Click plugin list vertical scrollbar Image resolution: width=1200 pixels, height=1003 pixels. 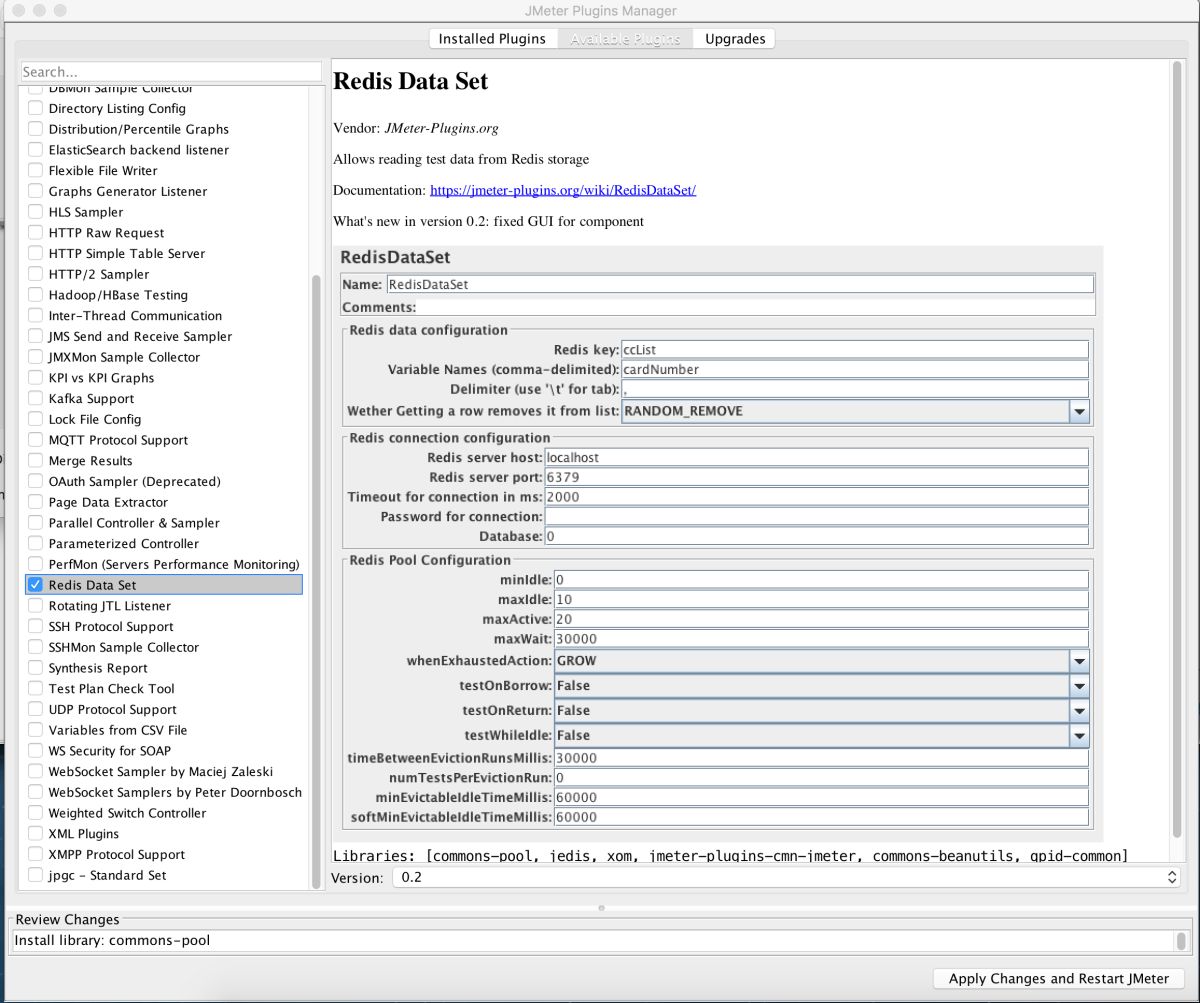tap(318, 580)
